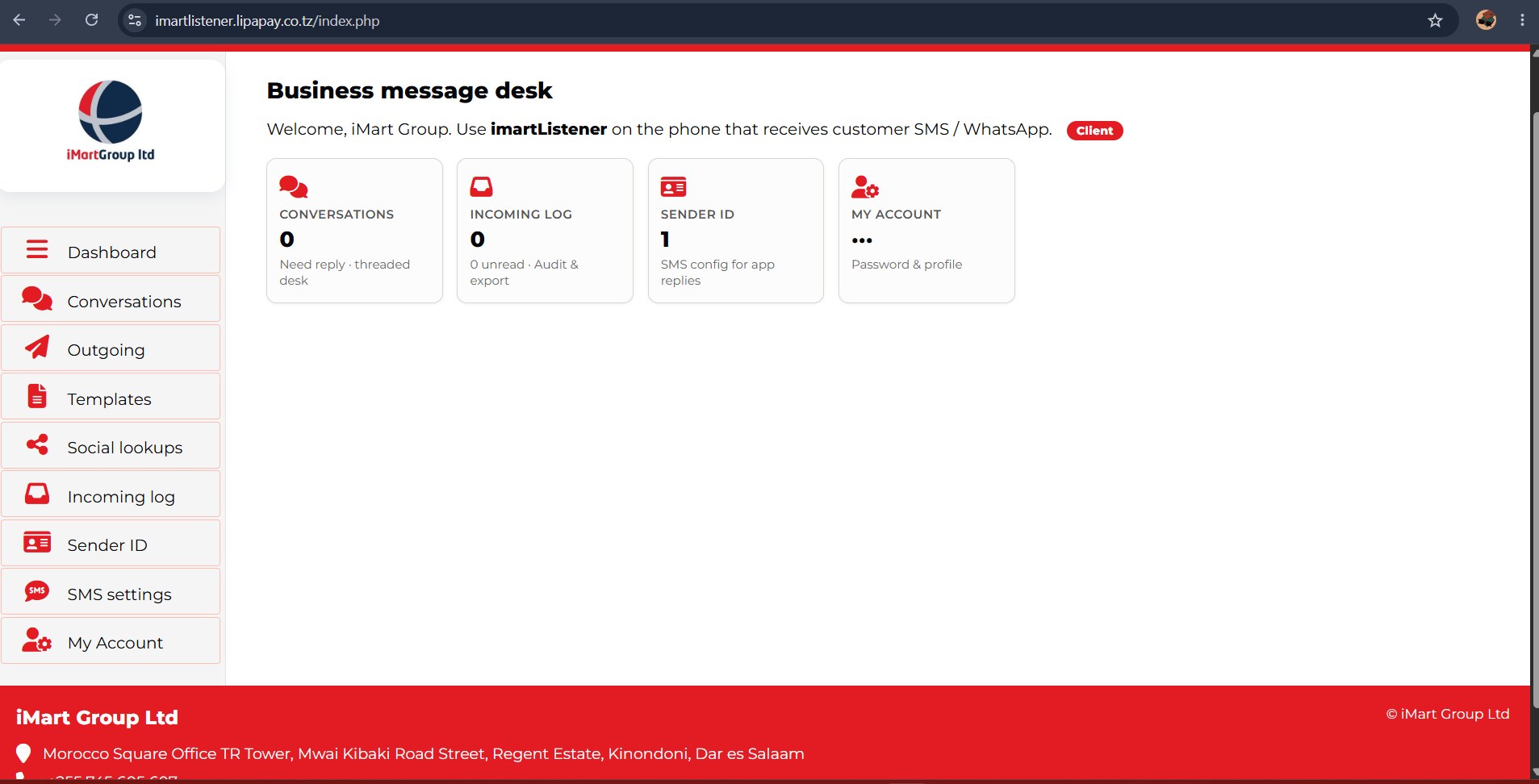
Task: Go to Outgoing menu item
Action: pyautogui.click(x=111, y=348)
